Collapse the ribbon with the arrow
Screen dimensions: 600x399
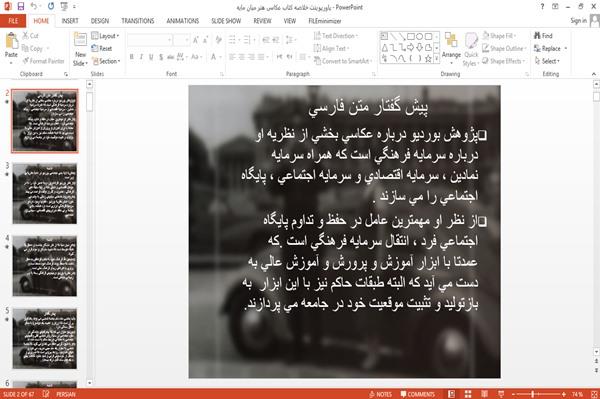click(x=593, y=74)
